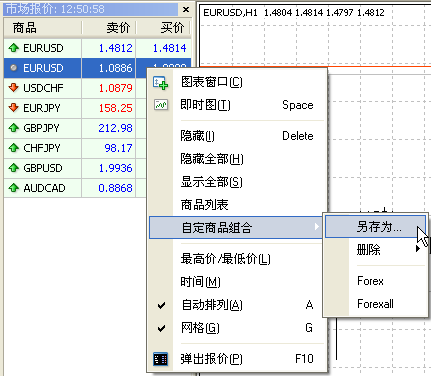Screen dimensions: 431x376
Task: Click price 1.9936 in GBPUSD row
Action: 116,168
